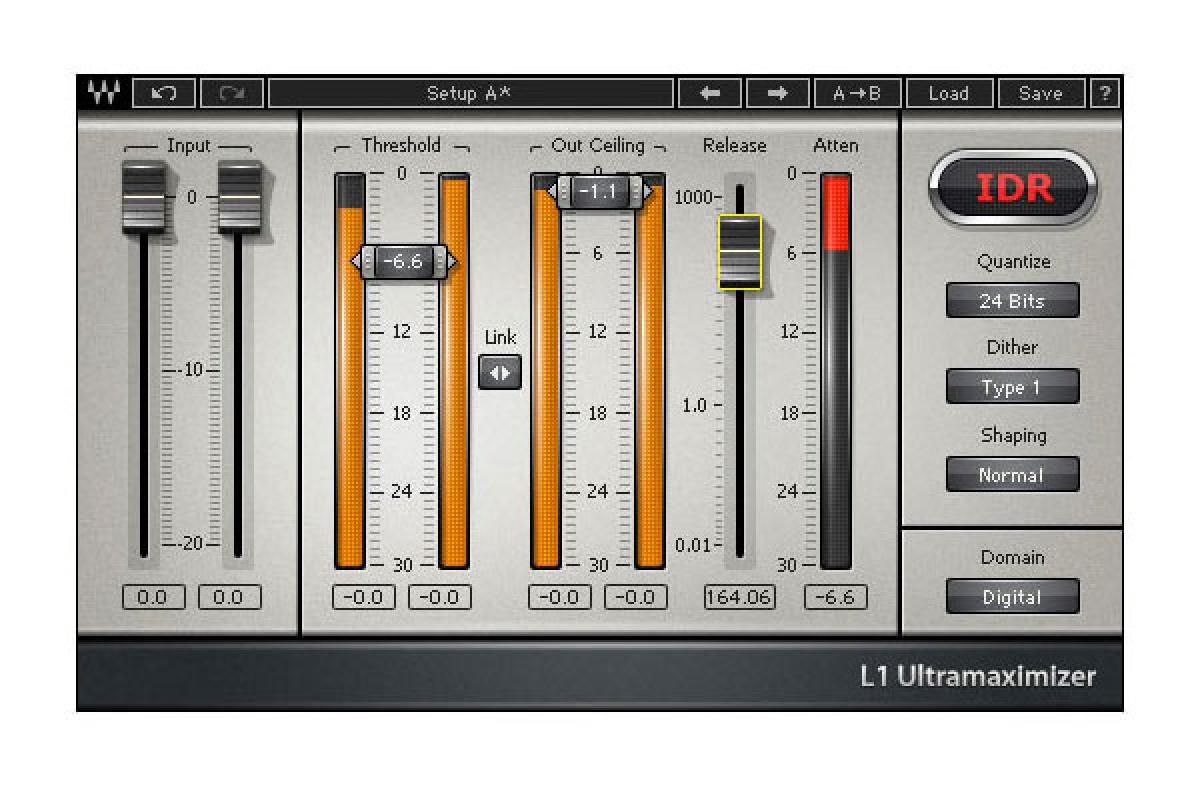
Task: Click right Out Ceiling readout -0.0
Action: pos(636,598)
